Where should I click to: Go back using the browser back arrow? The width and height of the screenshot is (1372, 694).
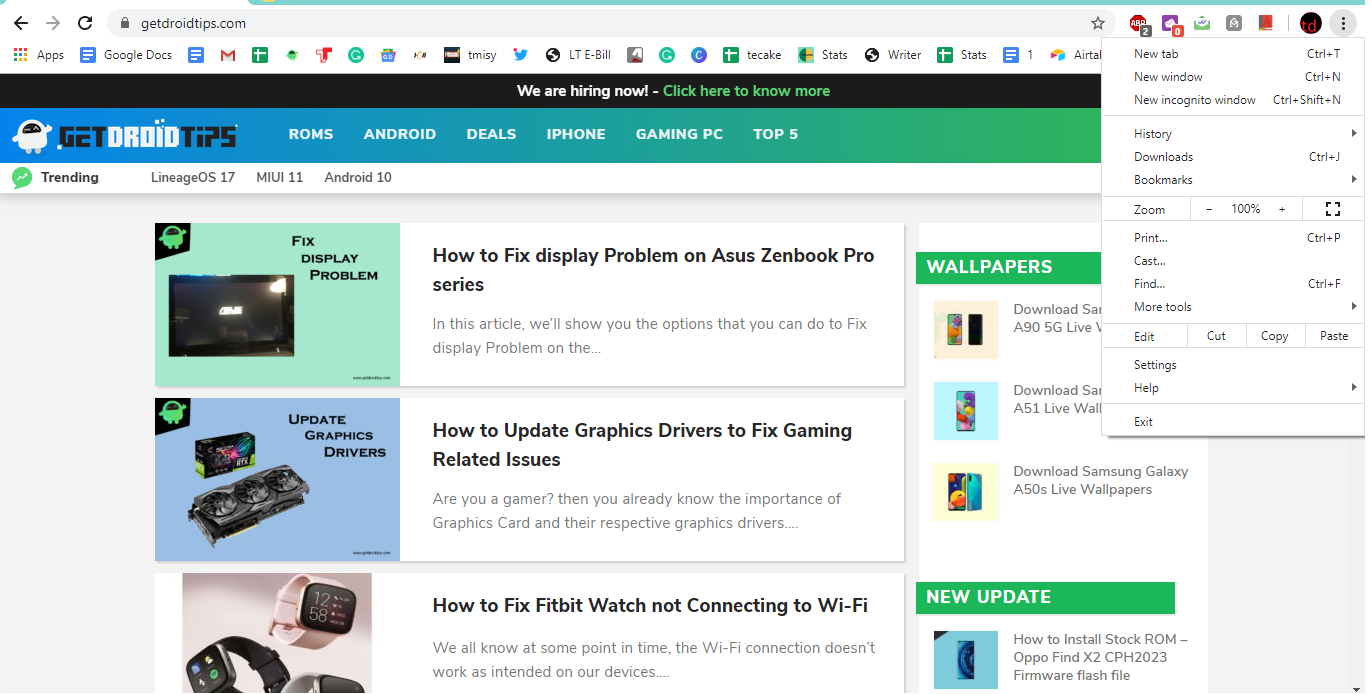pos(21,23)
